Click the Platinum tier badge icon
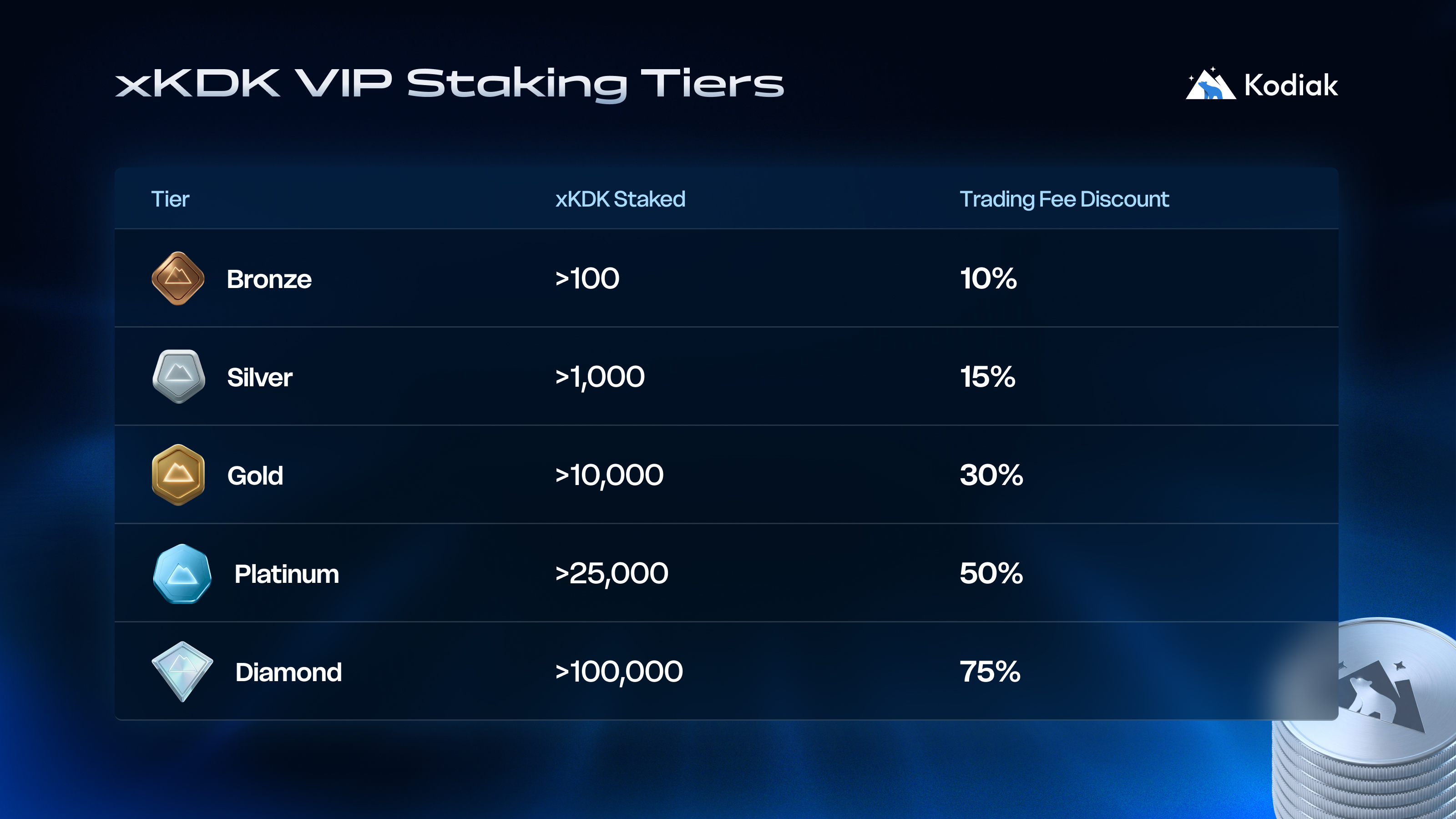 click(x=182, y=574)
